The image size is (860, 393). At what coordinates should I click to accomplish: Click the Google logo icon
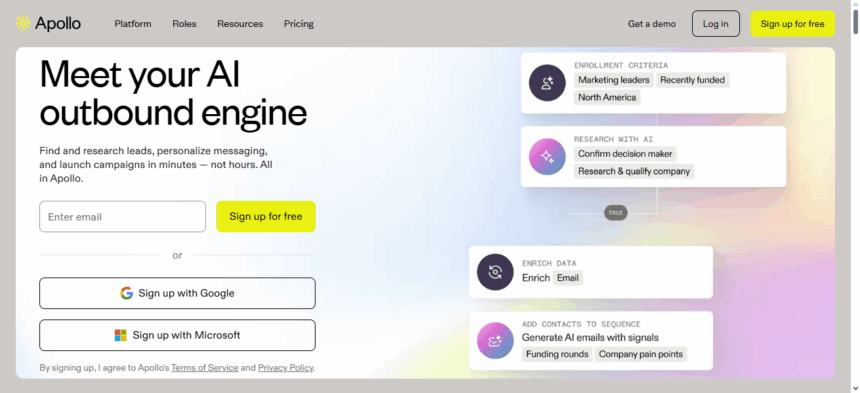(127, 293)
